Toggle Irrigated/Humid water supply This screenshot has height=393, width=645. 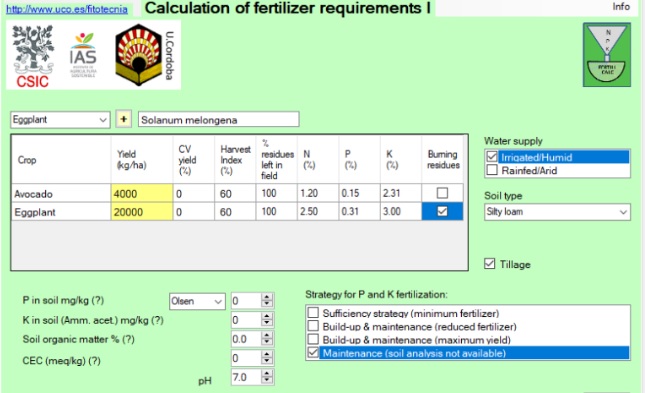(x=492, y=157)
